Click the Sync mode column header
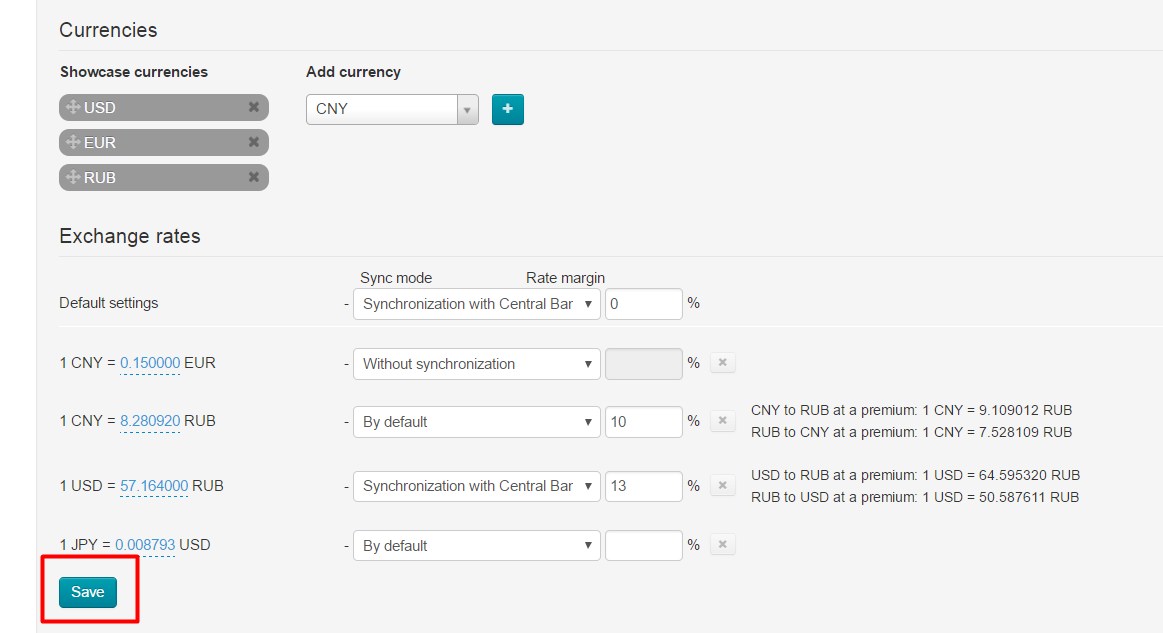This screenshot has height=633, width=1163. (396, 278)
